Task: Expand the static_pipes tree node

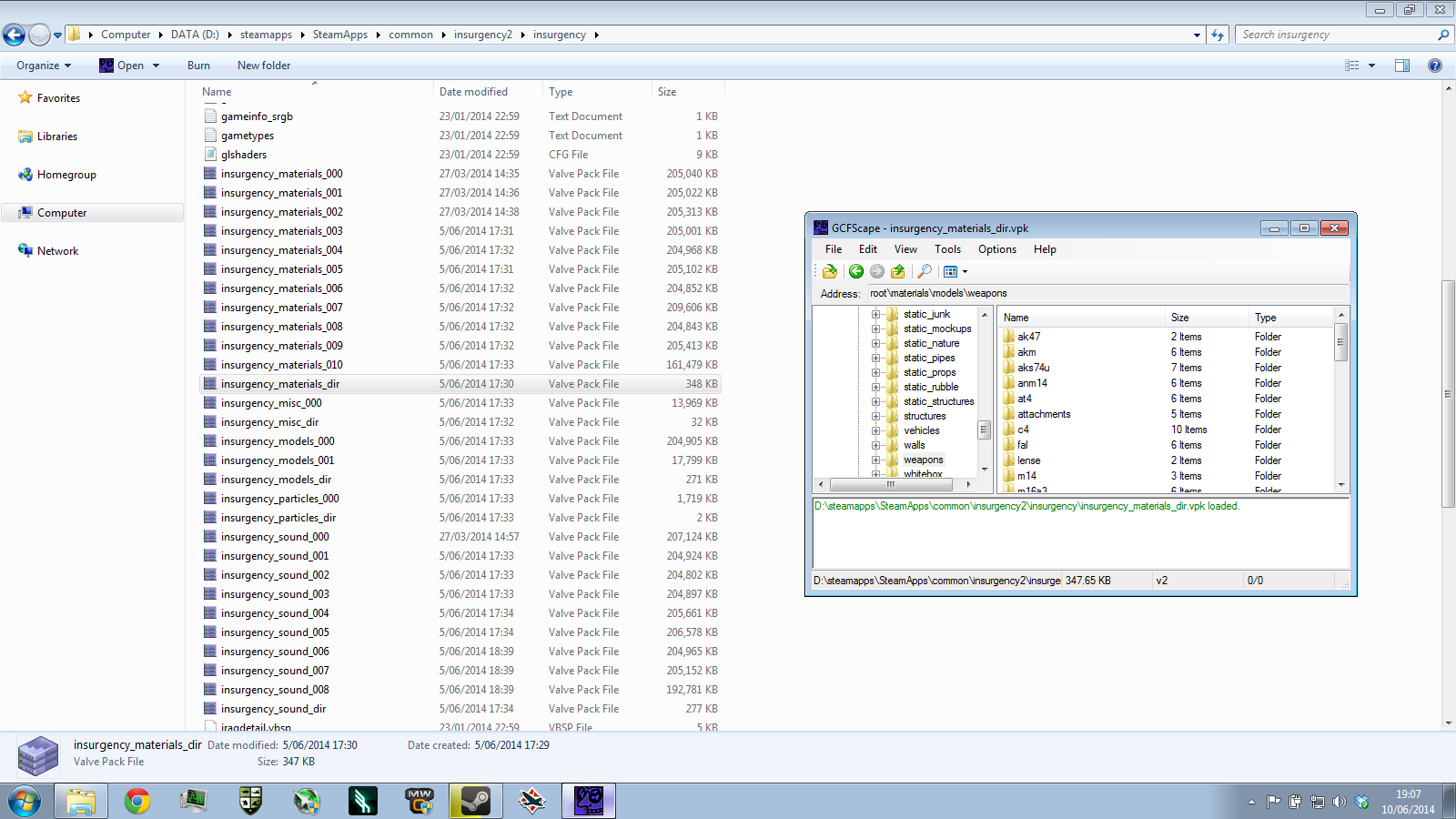Action: pyautogui.click(x=875, y=358)
